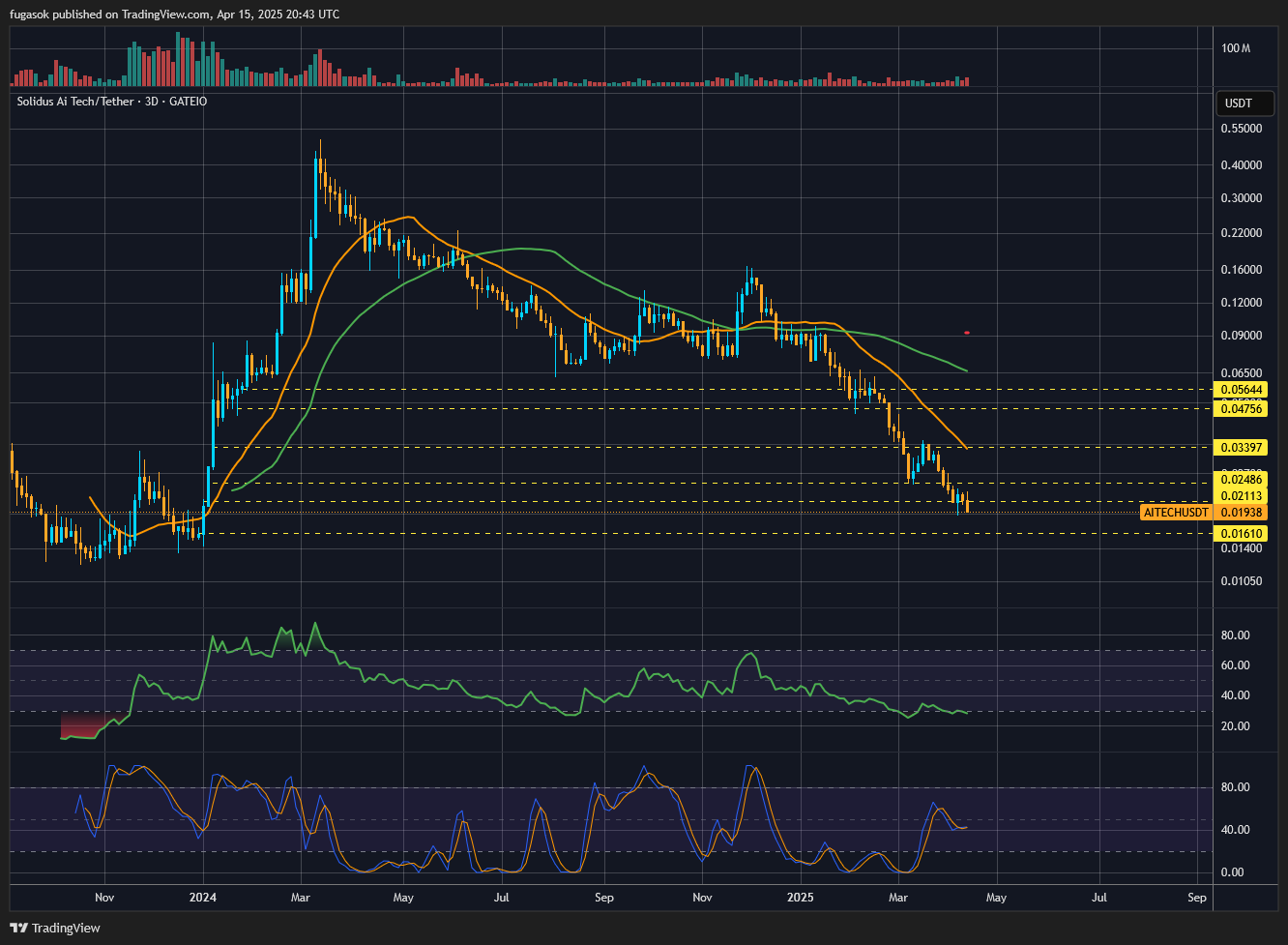Click the 0.55000 price axis value

point(1242,128)
